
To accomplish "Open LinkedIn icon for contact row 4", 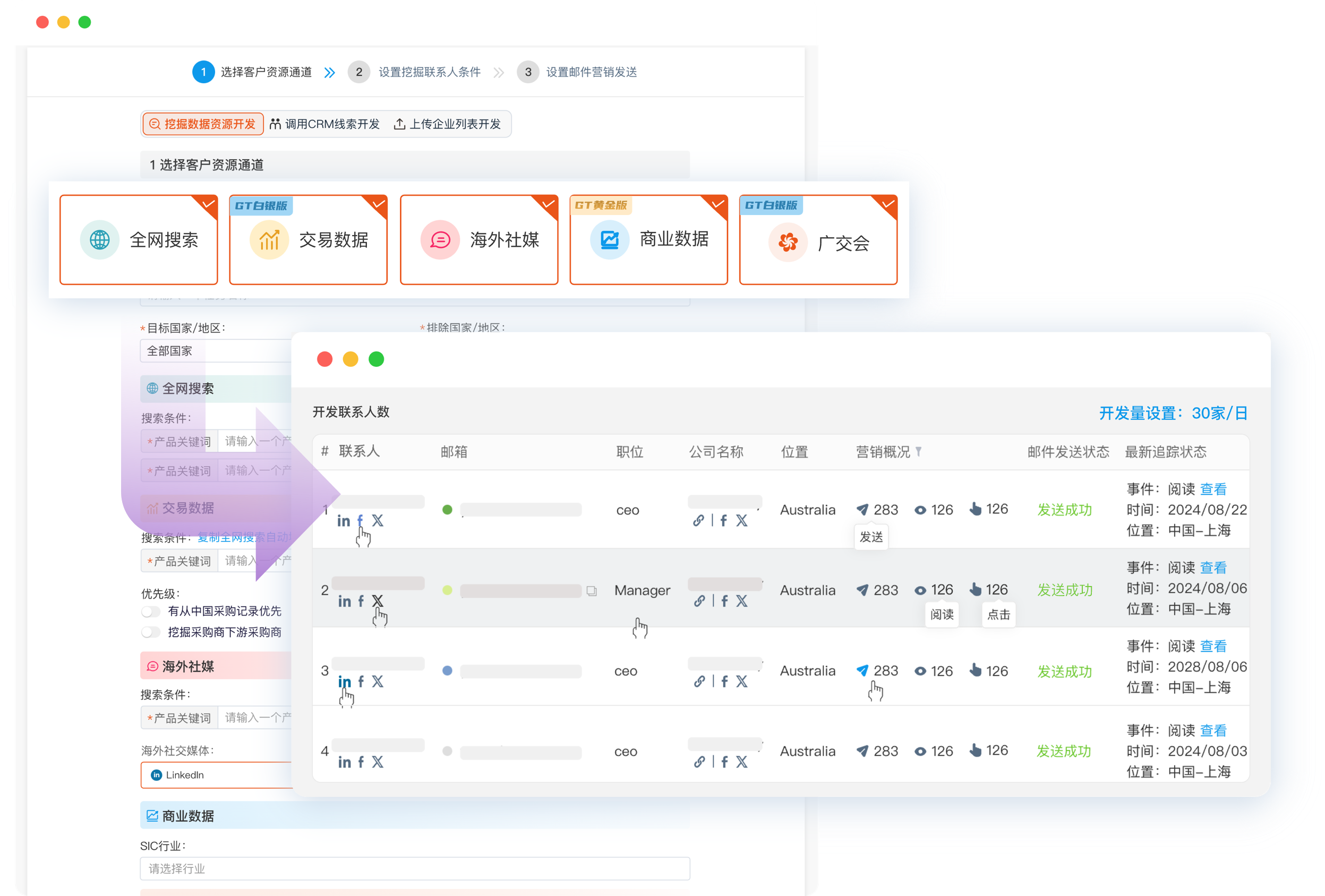I will pyautogui.click(x=344, y=763).
